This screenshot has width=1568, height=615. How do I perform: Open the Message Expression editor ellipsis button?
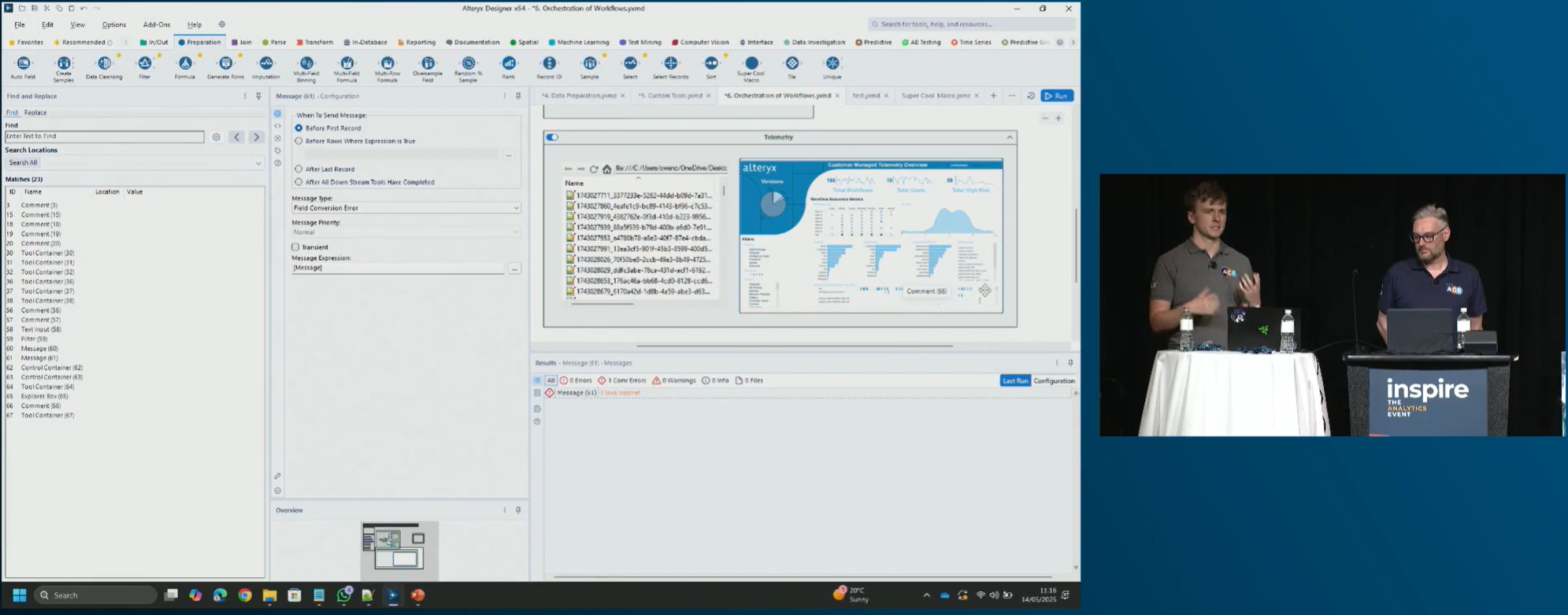[x=514, y=269]
